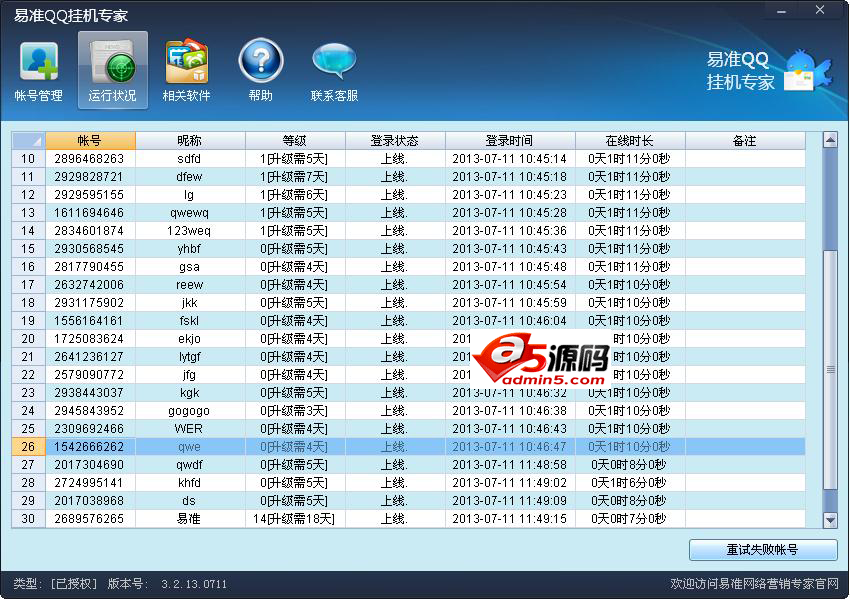The image size is (850, 600).
Task: Click login time 2013-07-11 10:45:14
Action: 510,159
